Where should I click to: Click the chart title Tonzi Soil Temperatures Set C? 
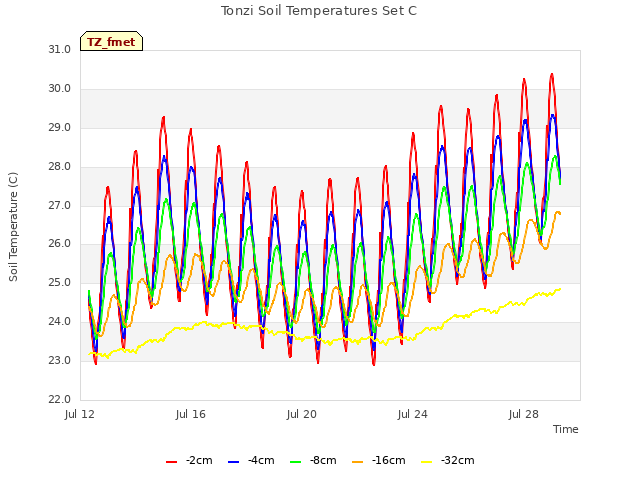319,11
